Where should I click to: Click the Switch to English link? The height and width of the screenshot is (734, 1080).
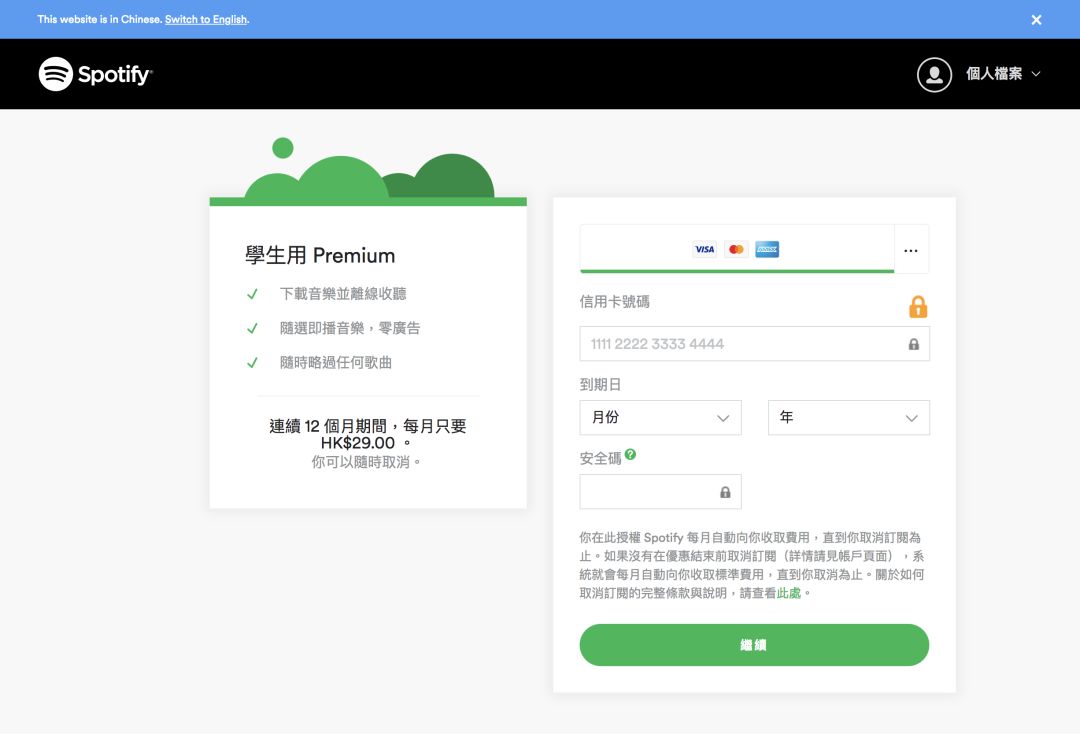point(206,19)
